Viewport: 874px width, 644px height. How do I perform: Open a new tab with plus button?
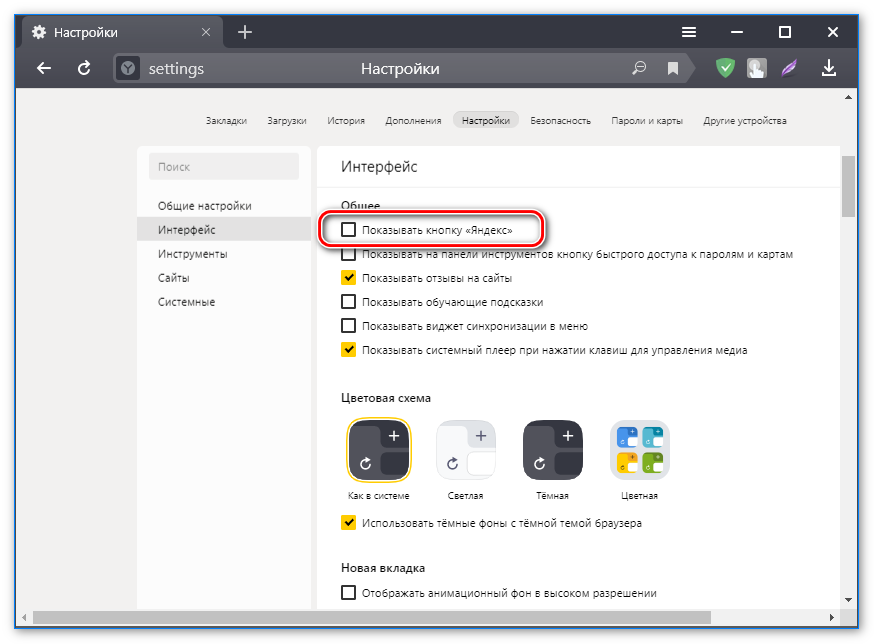click(x=245, y=32)
